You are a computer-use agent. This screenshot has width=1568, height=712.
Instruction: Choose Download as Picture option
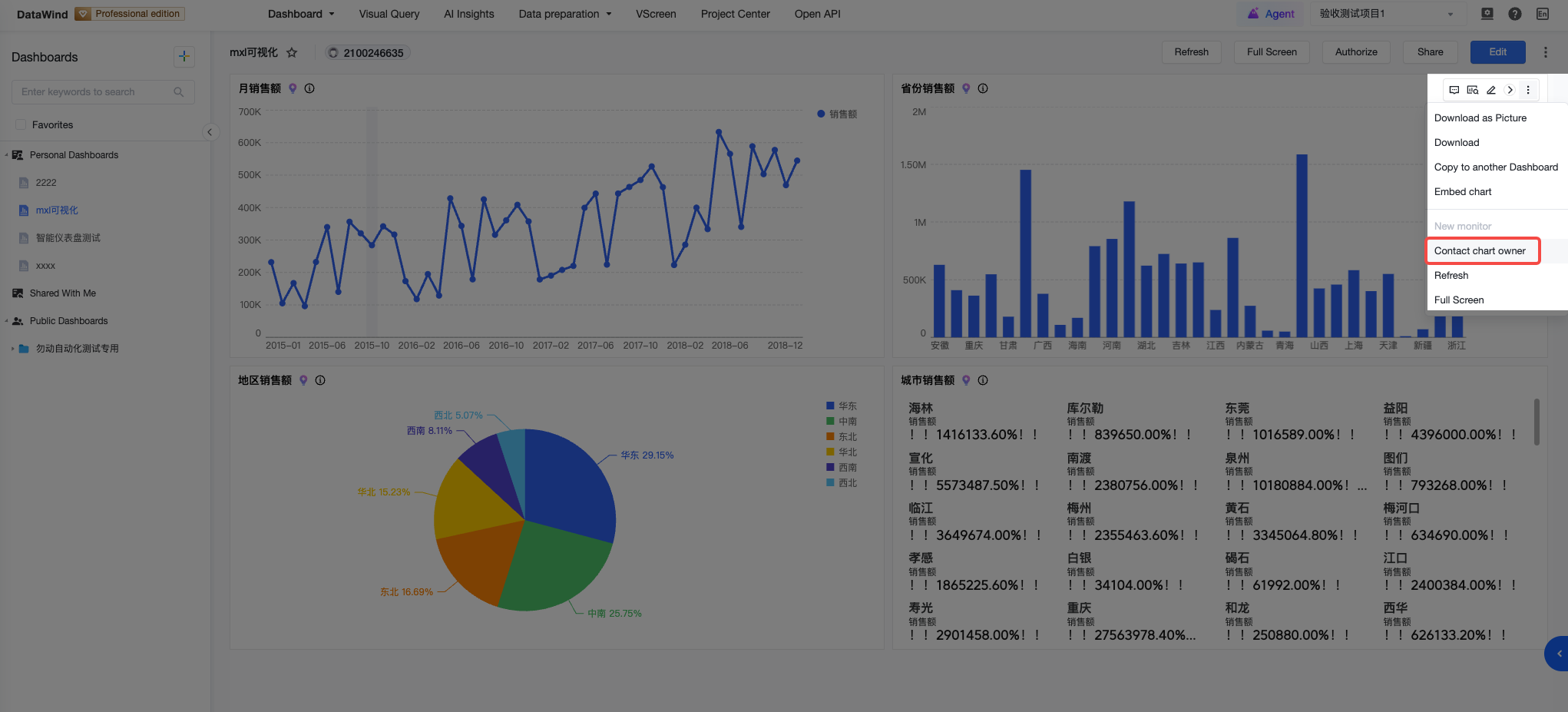coord(1480,118)
